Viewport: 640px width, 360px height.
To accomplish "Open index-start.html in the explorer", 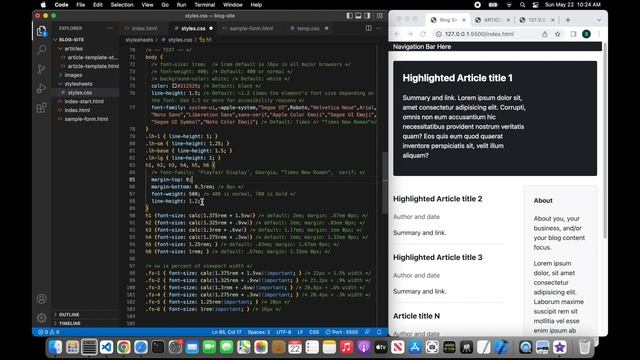I will (84, 101).
